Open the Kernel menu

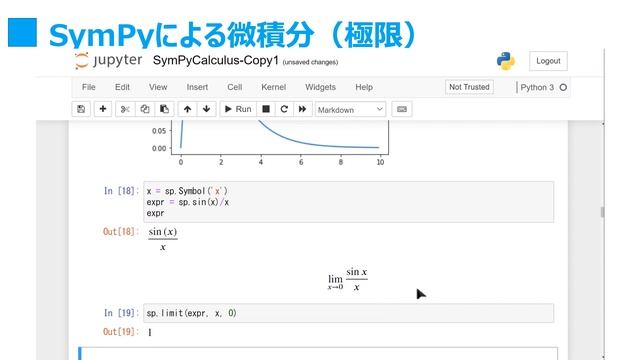tap(273, 87)
